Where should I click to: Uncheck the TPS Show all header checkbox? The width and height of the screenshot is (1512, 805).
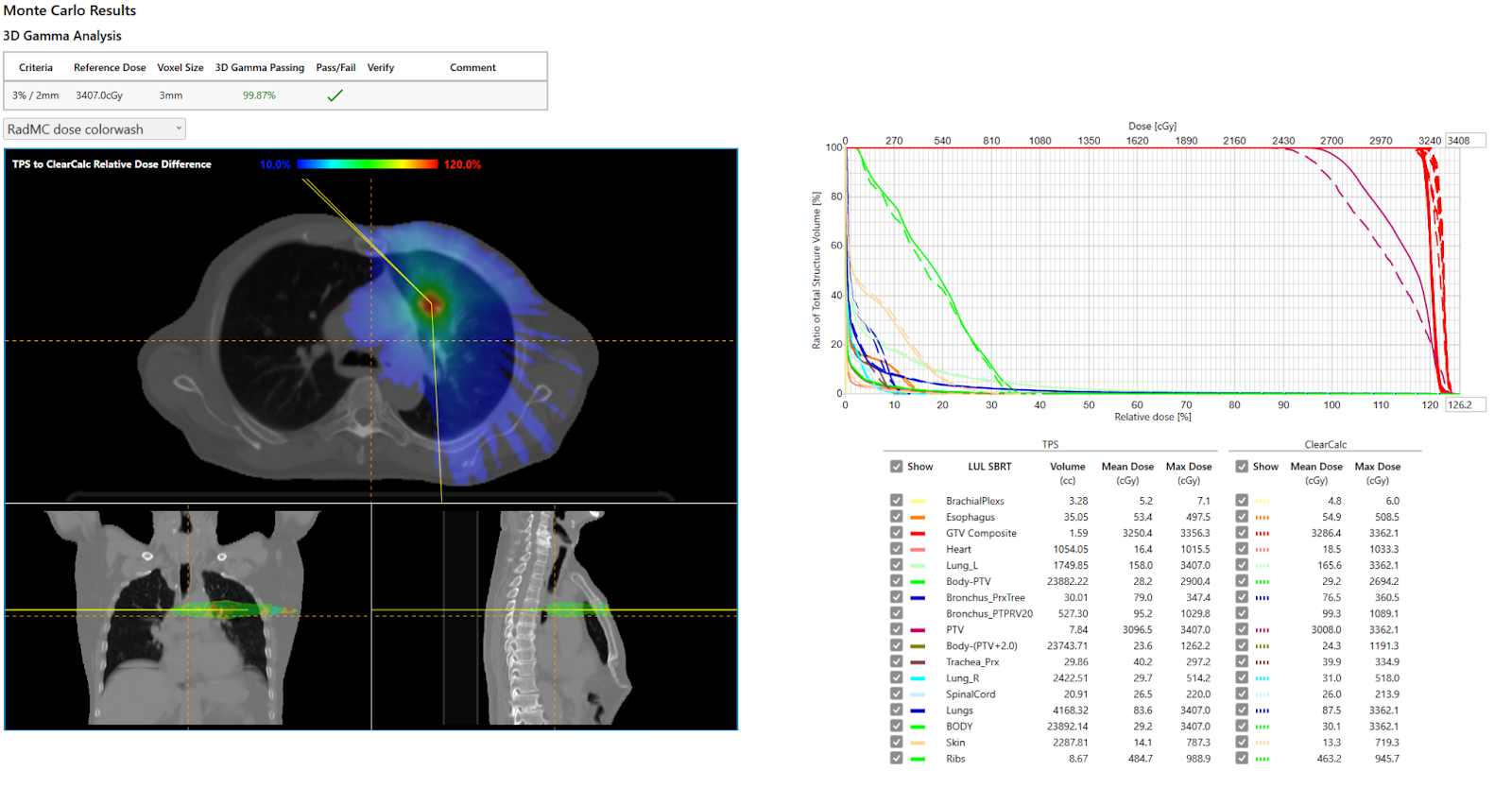pyautogui.click(x=896, y=467)
